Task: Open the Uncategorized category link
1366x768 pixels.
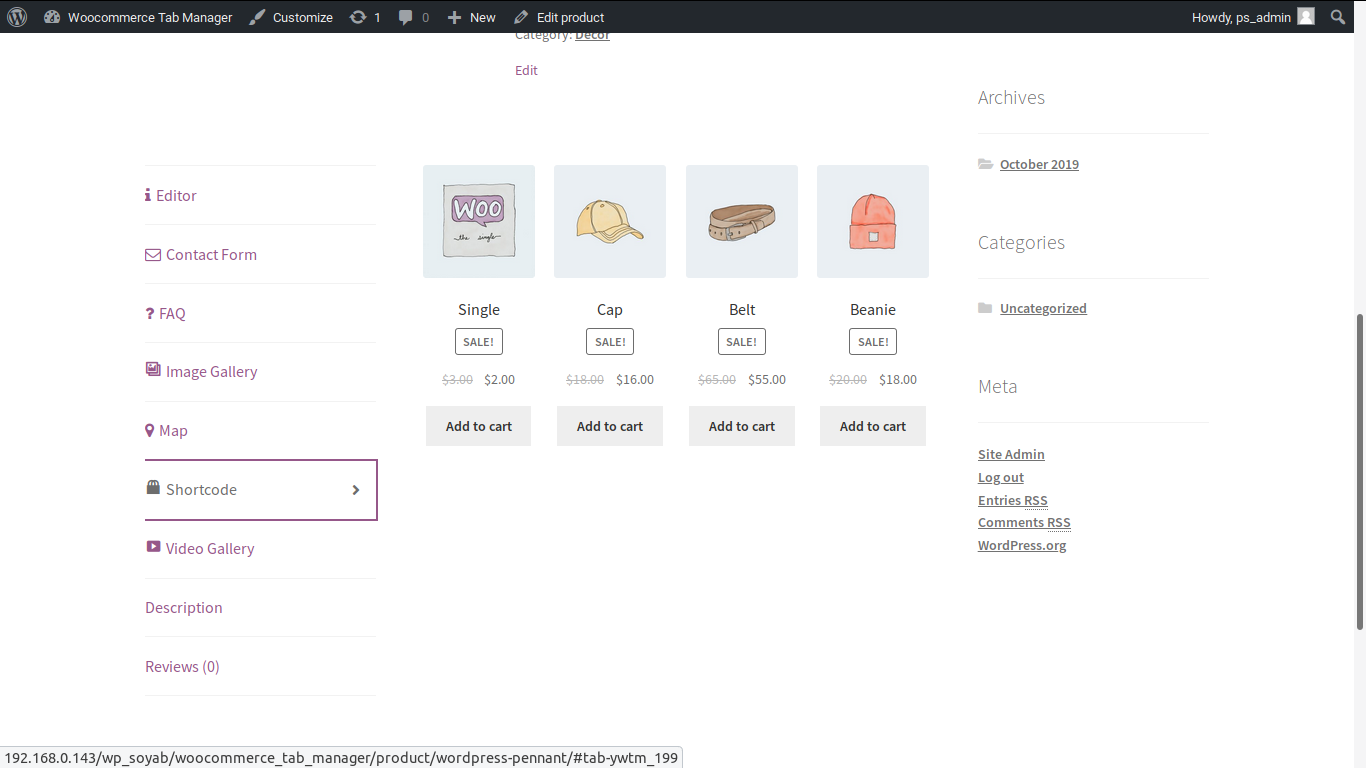Action: click(x=1043, y=308)
